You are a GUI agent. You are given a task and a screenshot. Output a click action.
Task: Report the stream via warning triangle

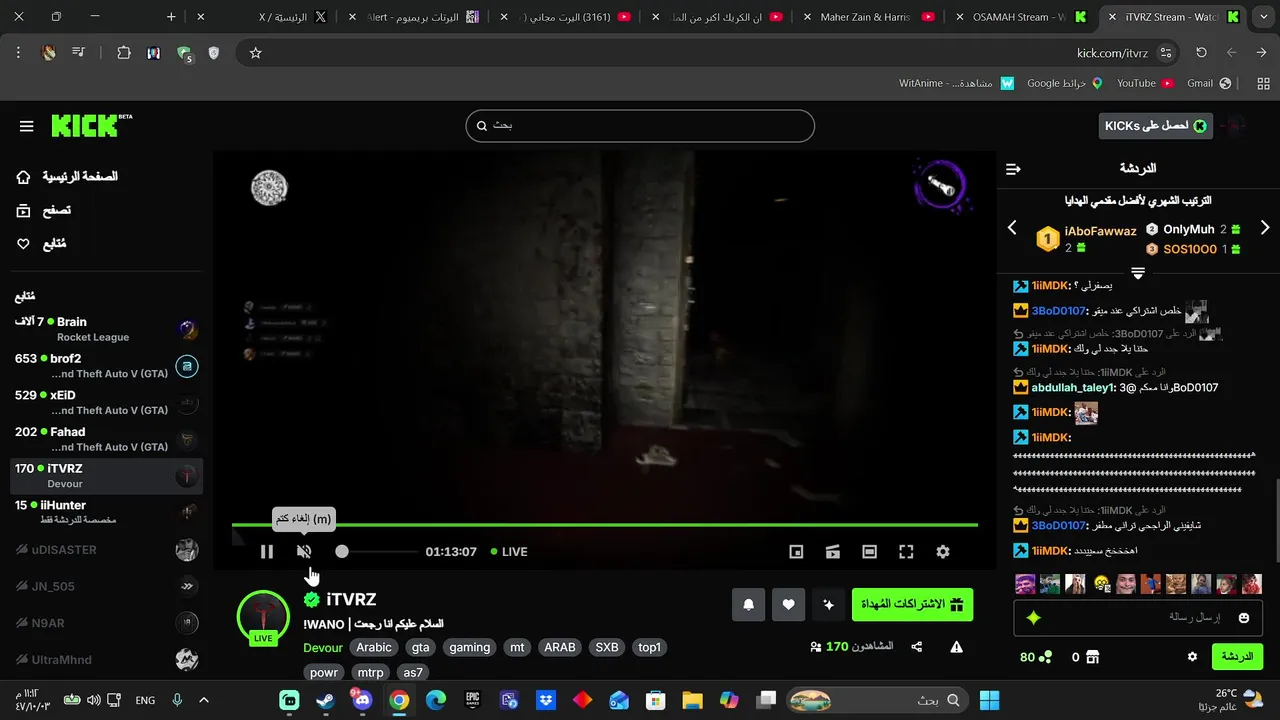(x=956, y=647)
